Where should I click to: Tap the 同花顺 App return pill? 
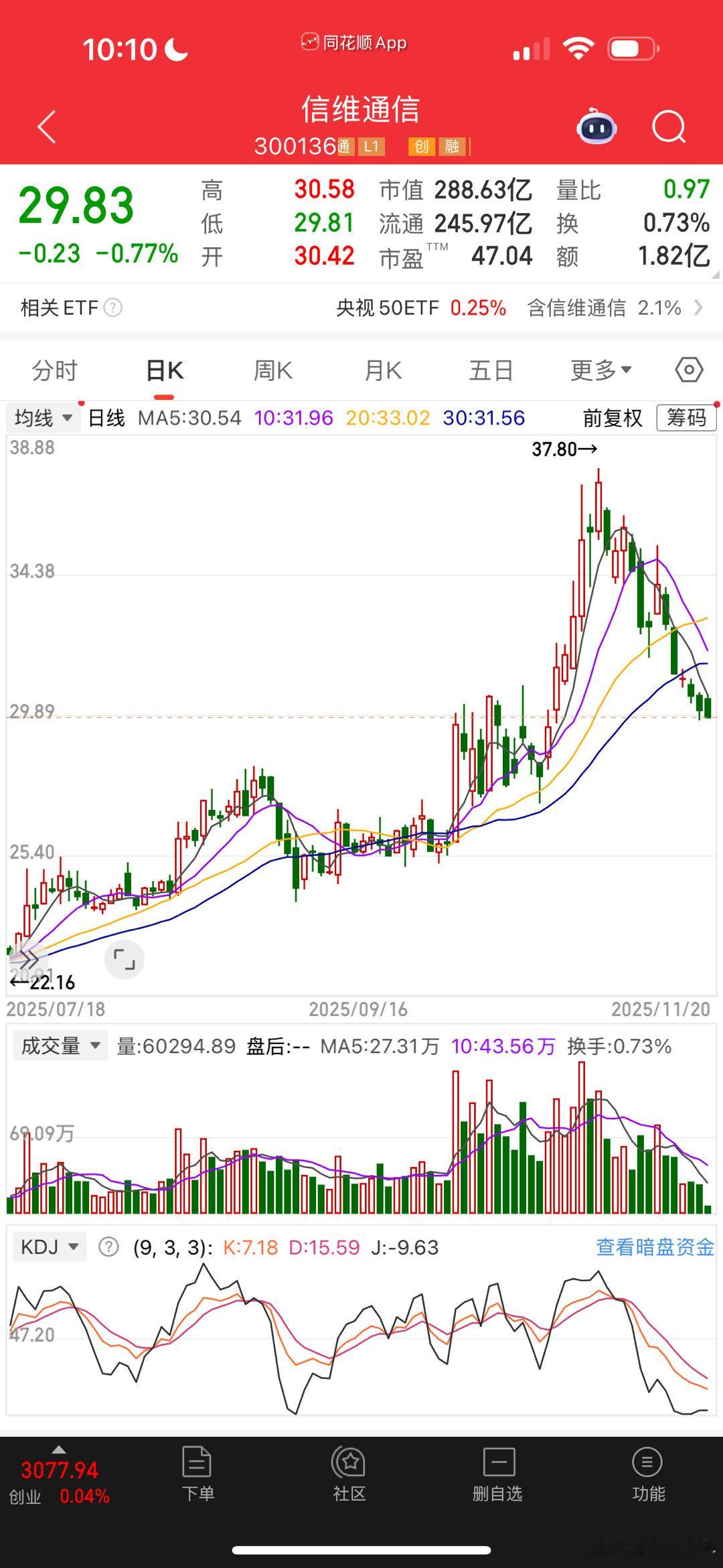[x=354, y=43]
